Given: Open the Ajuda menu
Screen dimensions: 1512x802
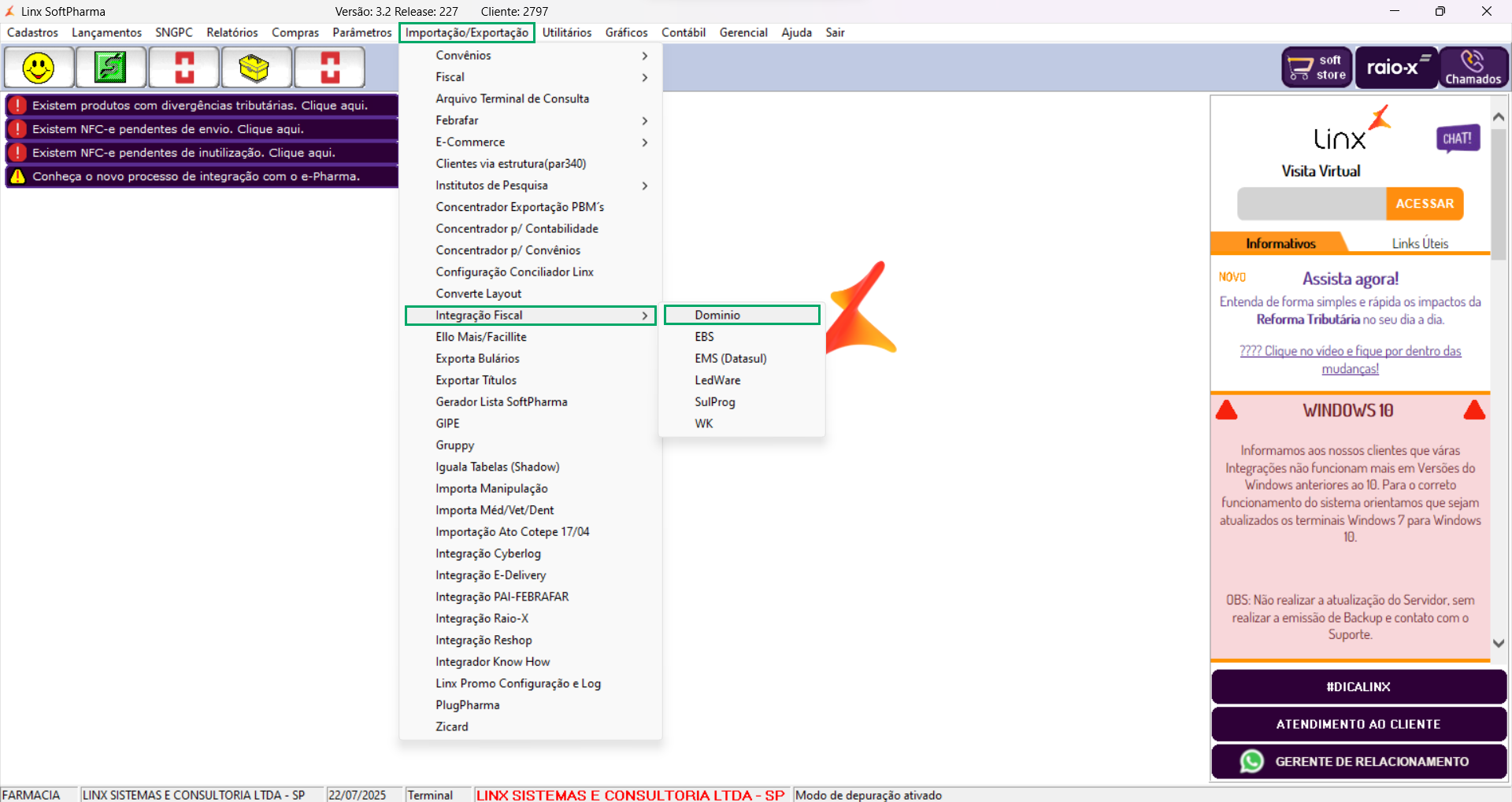Looking at the screenshot, I should [x=796, y=32].
